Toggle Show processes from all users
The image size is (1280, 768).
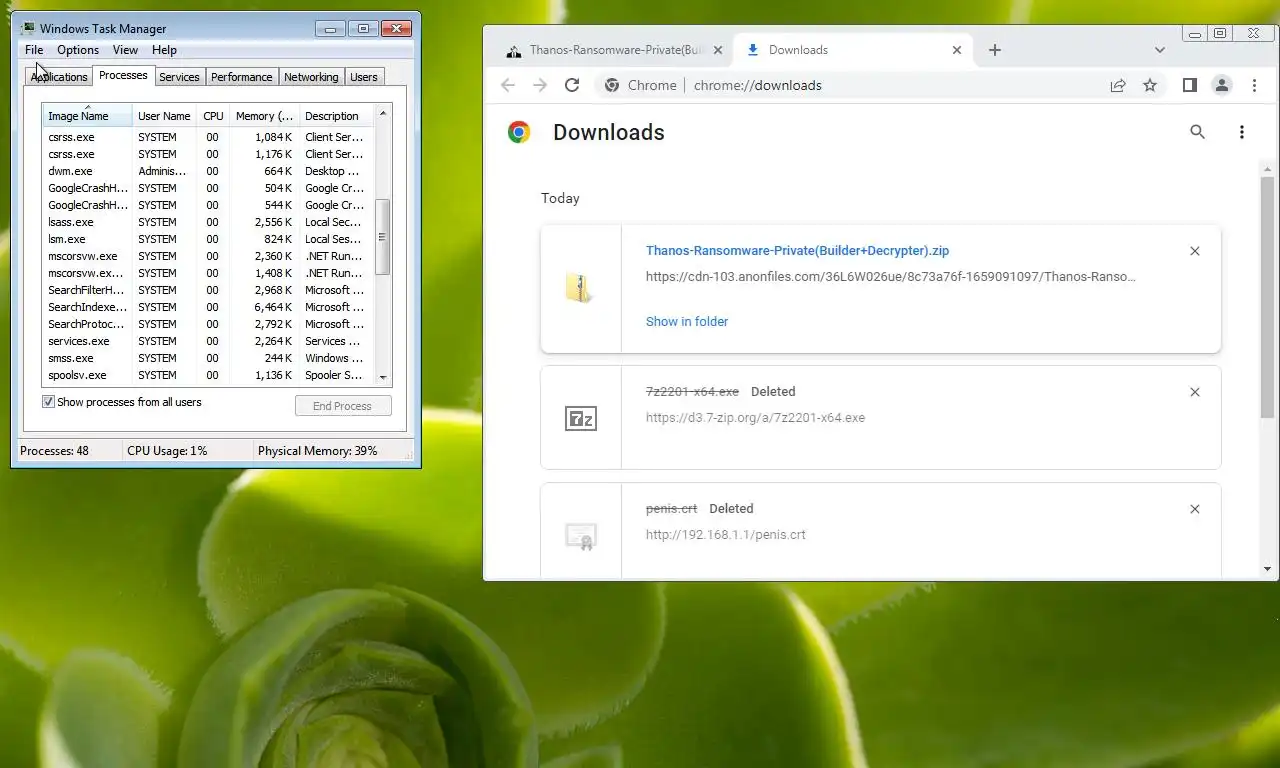48,402
